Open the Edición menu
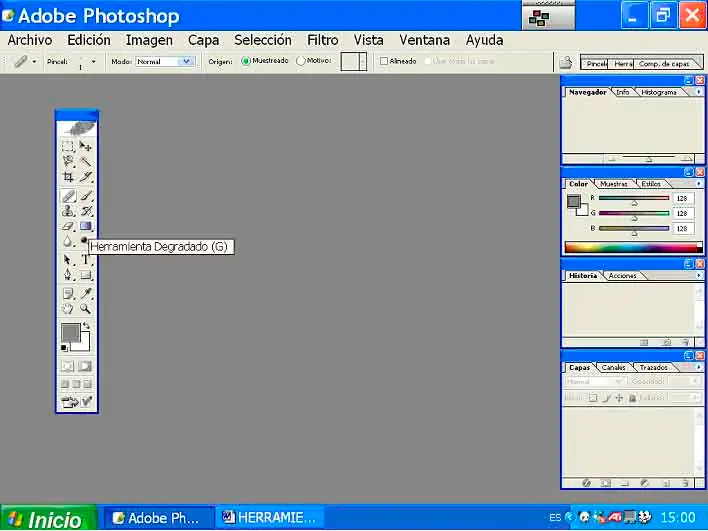Image resolution: width=708 pixels, height=531 pixels. [89, 40]
